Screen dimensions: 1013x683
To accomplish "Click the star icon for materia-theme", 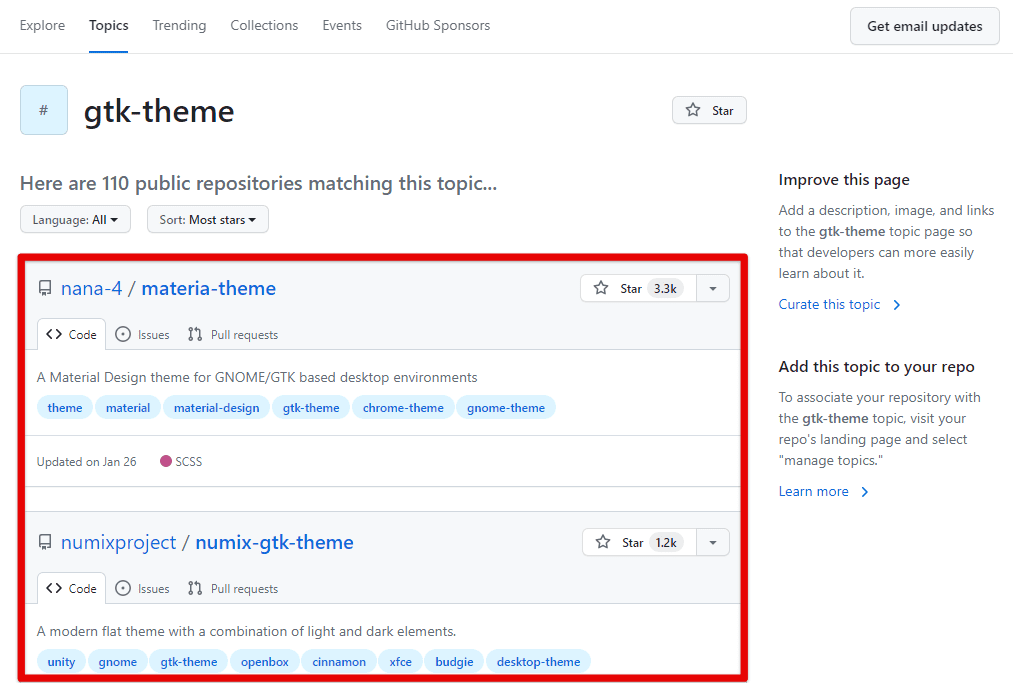I will [601, 288].
